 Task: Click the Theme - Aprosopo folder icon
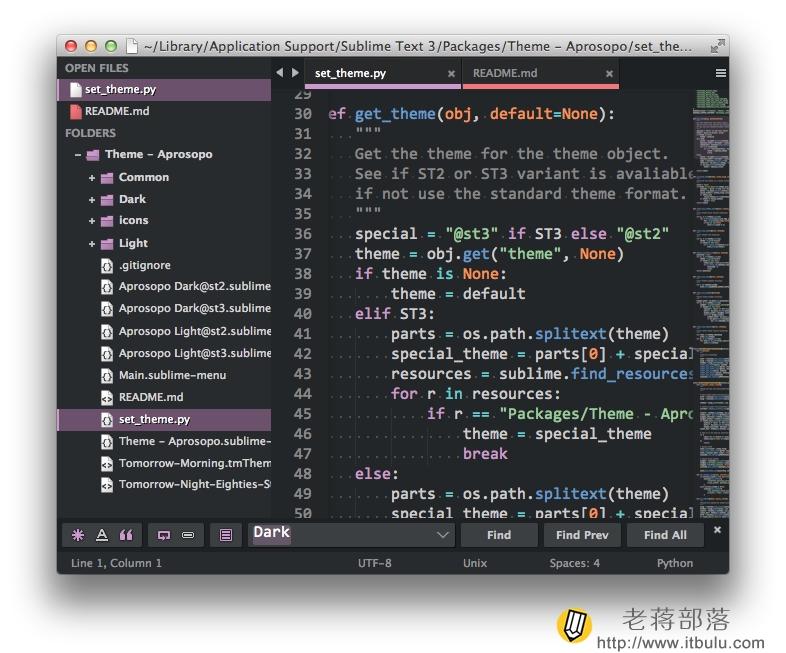click(92, 155)
